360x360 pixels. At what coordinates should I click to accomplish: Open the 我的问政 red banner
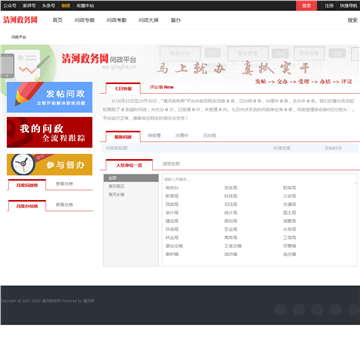click(x=49, y=132)
